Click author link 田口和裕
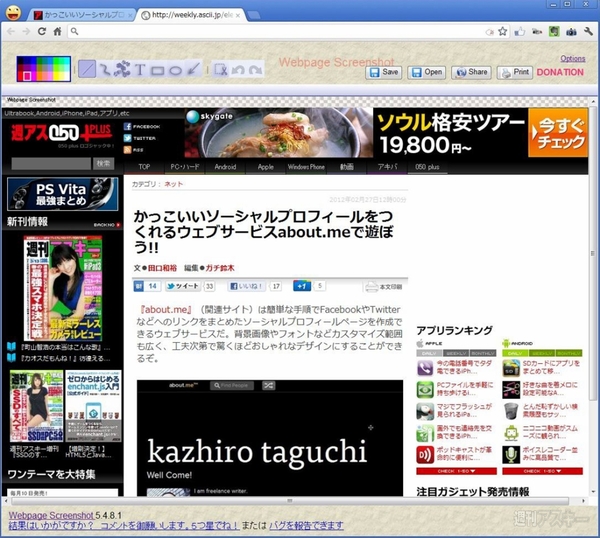 tap(162, 268)
